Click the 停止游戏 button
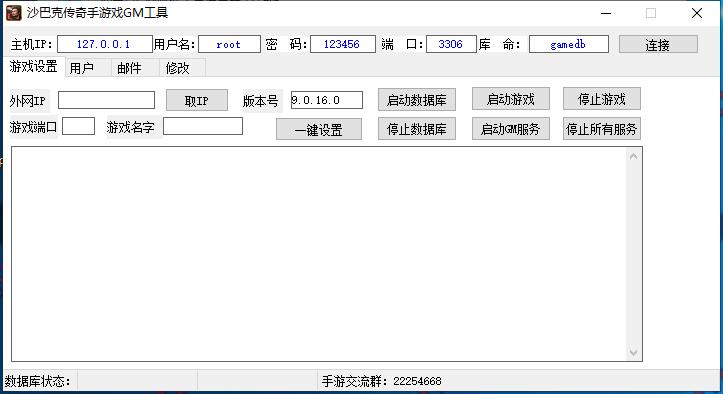 [x=602, y=99]
